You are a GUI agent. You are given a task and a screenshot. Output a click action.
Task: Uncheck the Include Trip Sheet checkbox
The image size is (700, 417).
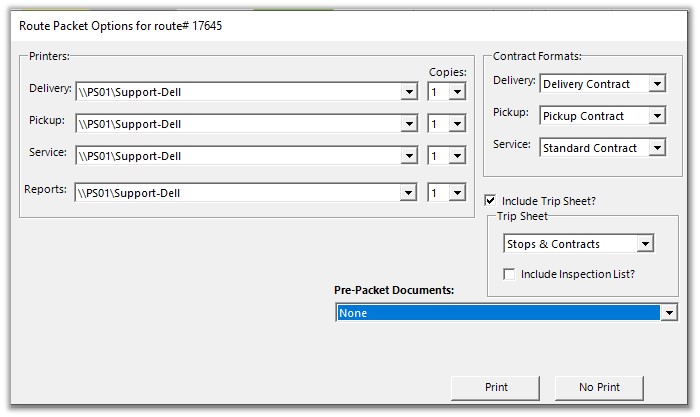tap(490, 200)
